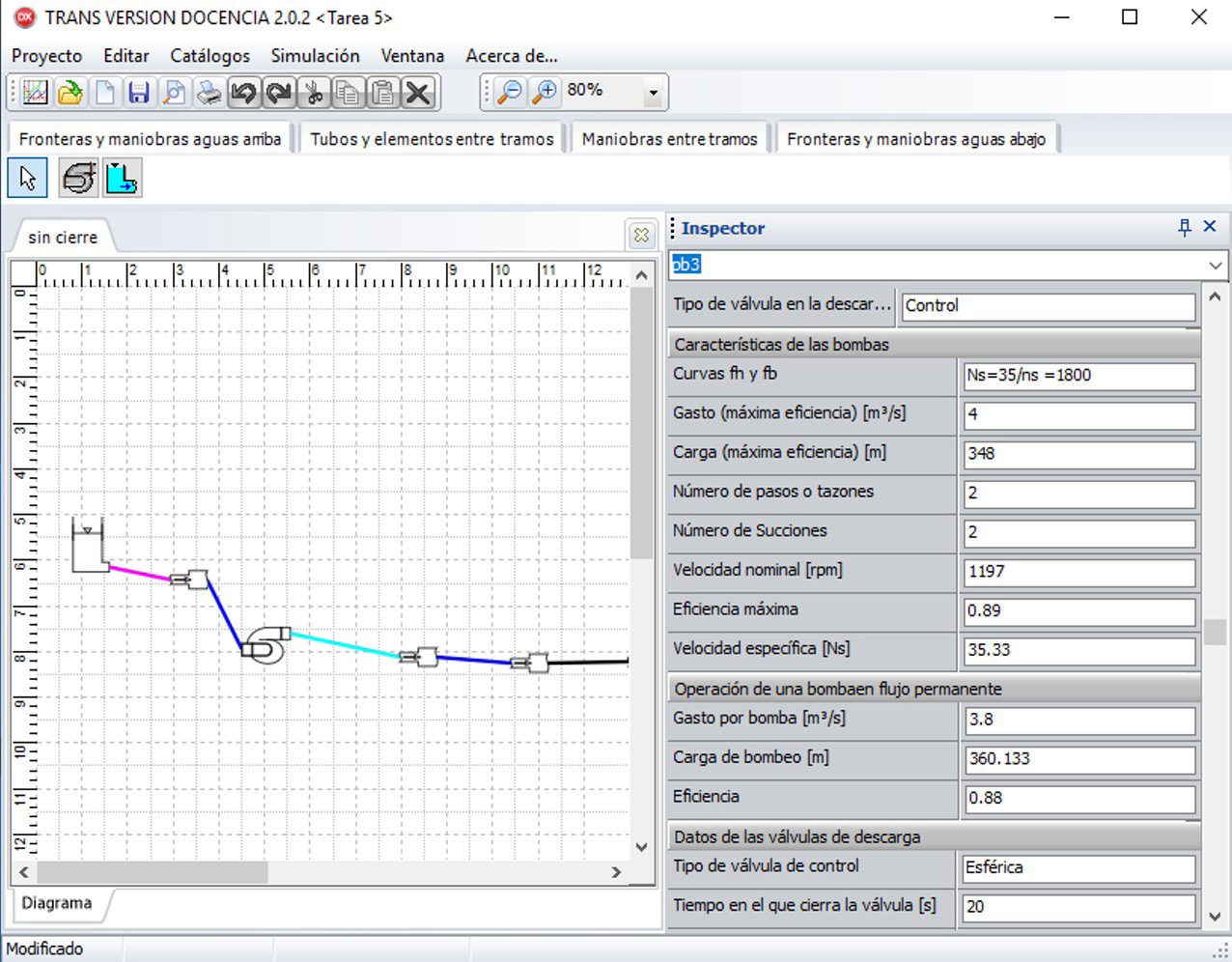This screenshot has height=962, width=1232.
Task: Click diagram vertical scrollbar down arrow
Action: pyautogui.click(x=641, y=847)
